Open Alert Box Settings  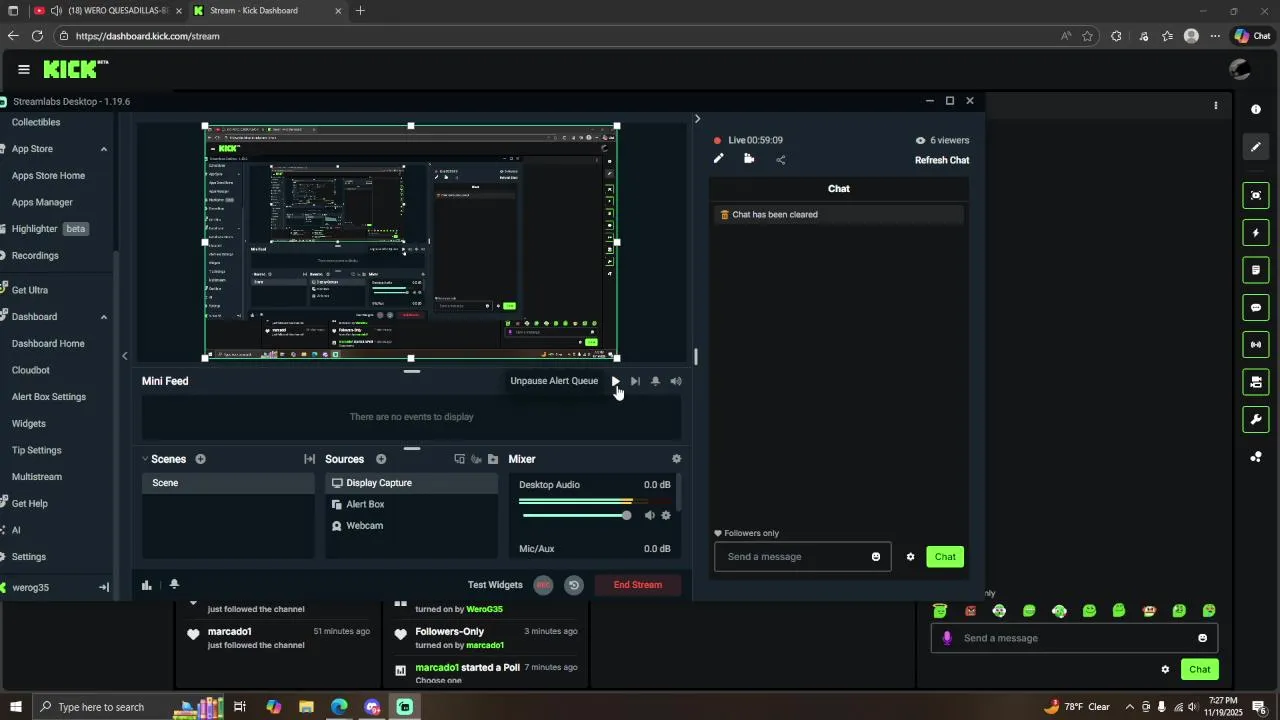pos(49,397)
